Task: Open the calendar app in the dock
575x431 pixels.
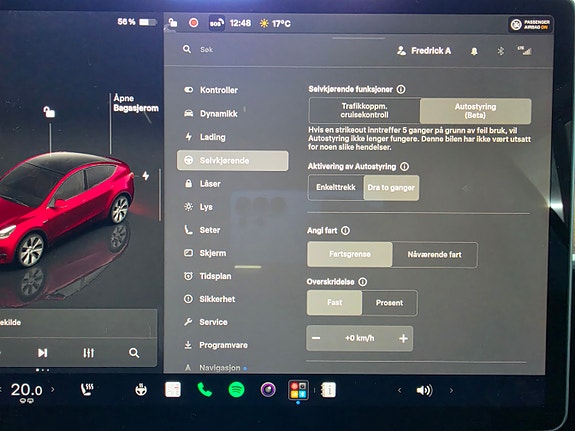Action: coord(173,390)
